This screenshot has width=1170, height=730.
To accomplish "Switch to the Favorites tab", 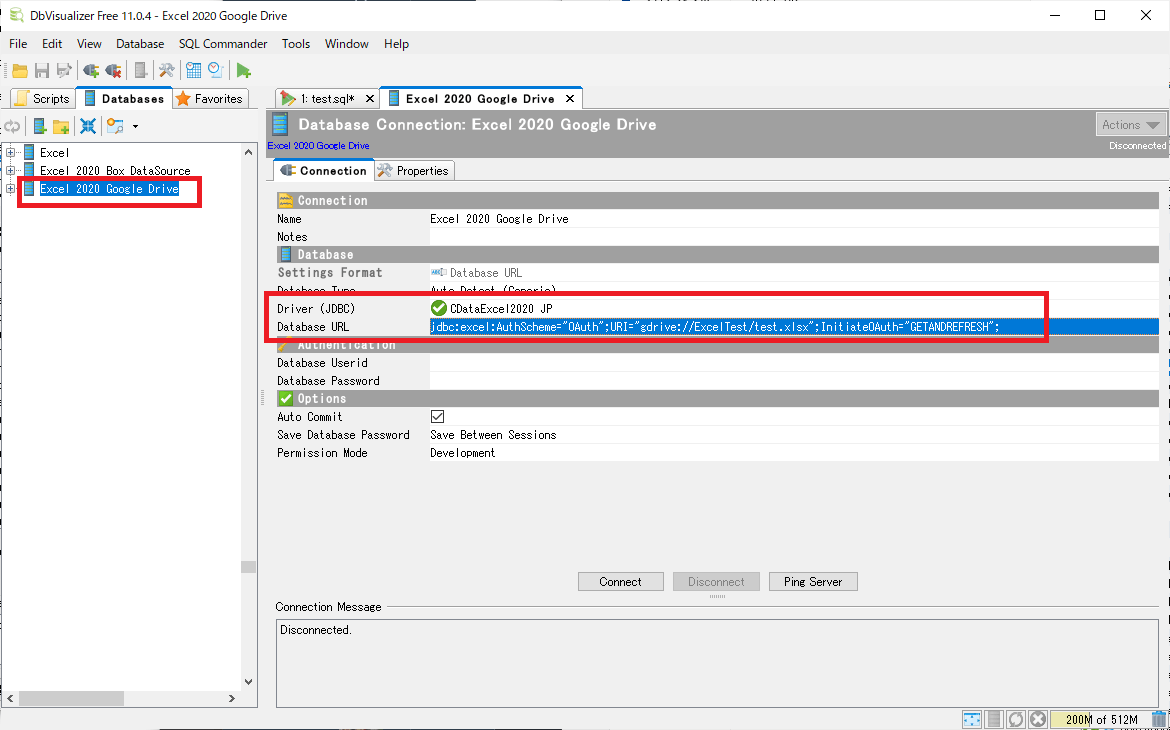I will pyautogui.click(x=209, y=99).
